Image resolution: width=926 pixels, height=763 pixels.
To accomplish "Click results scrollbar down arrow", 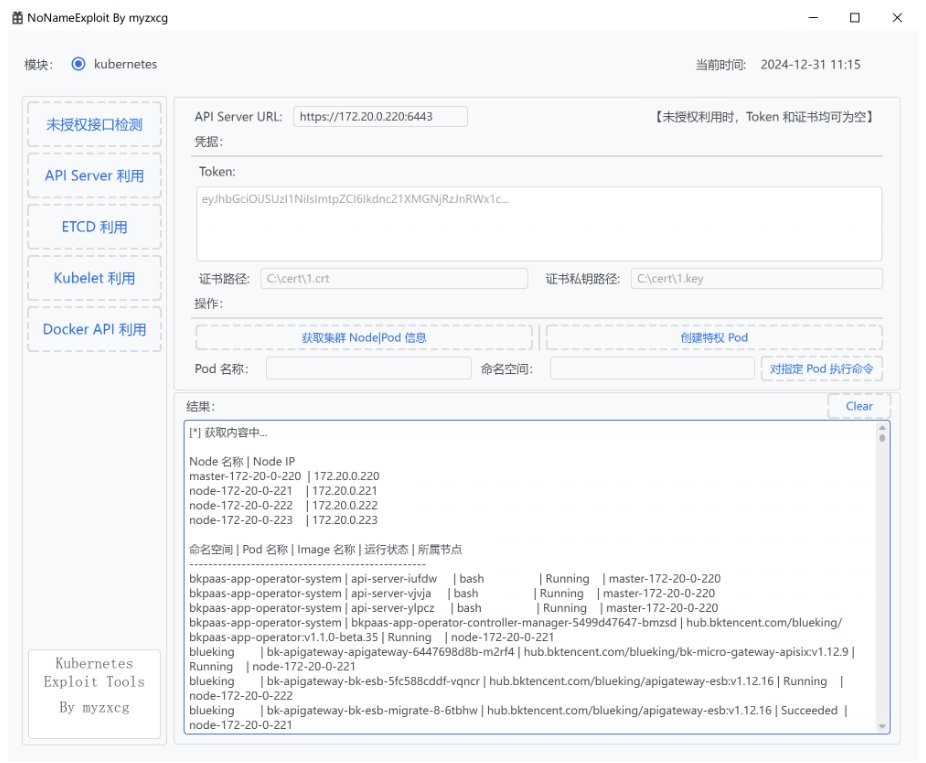I will tap(882, 726).
